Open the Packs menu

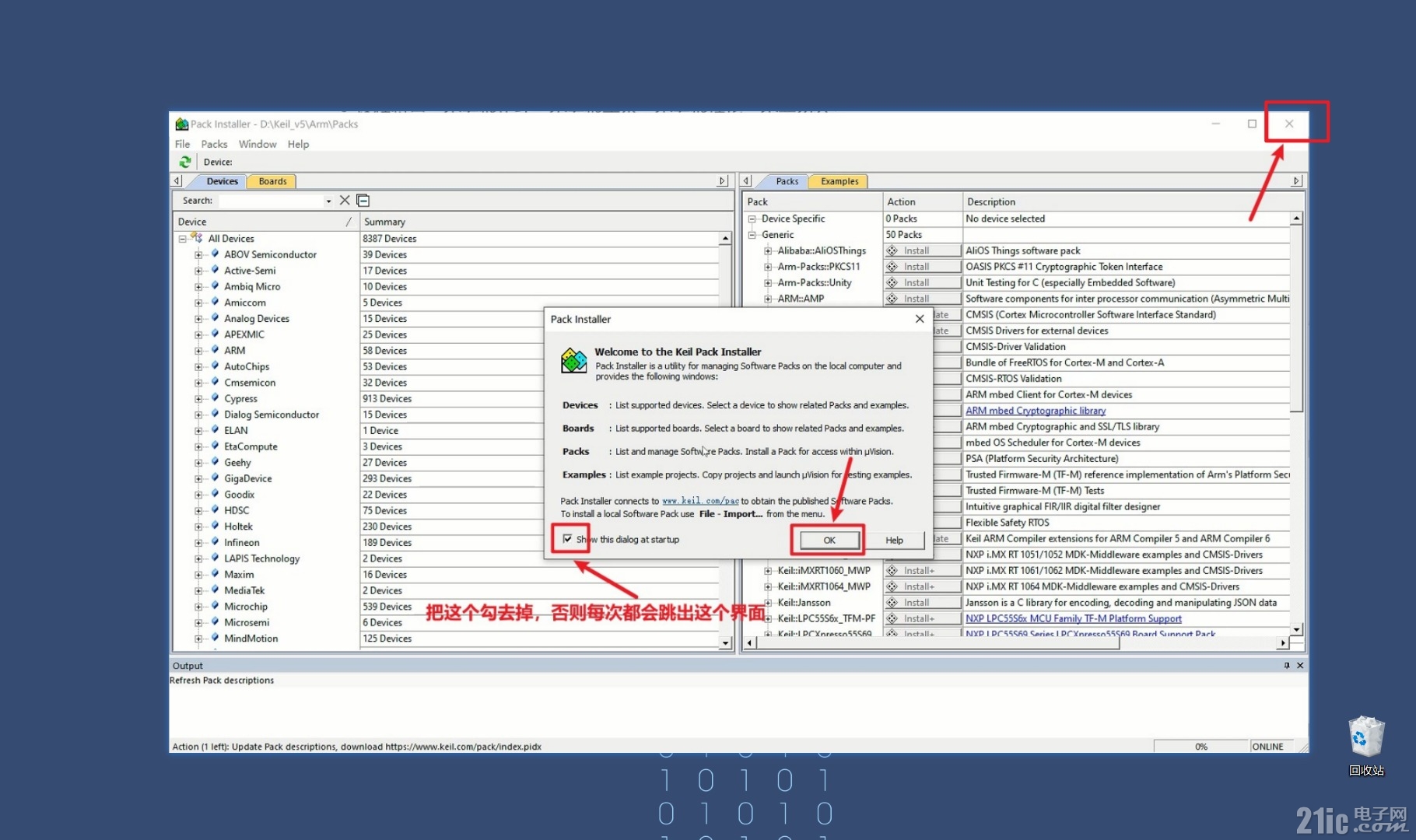[x=214, y=144]
